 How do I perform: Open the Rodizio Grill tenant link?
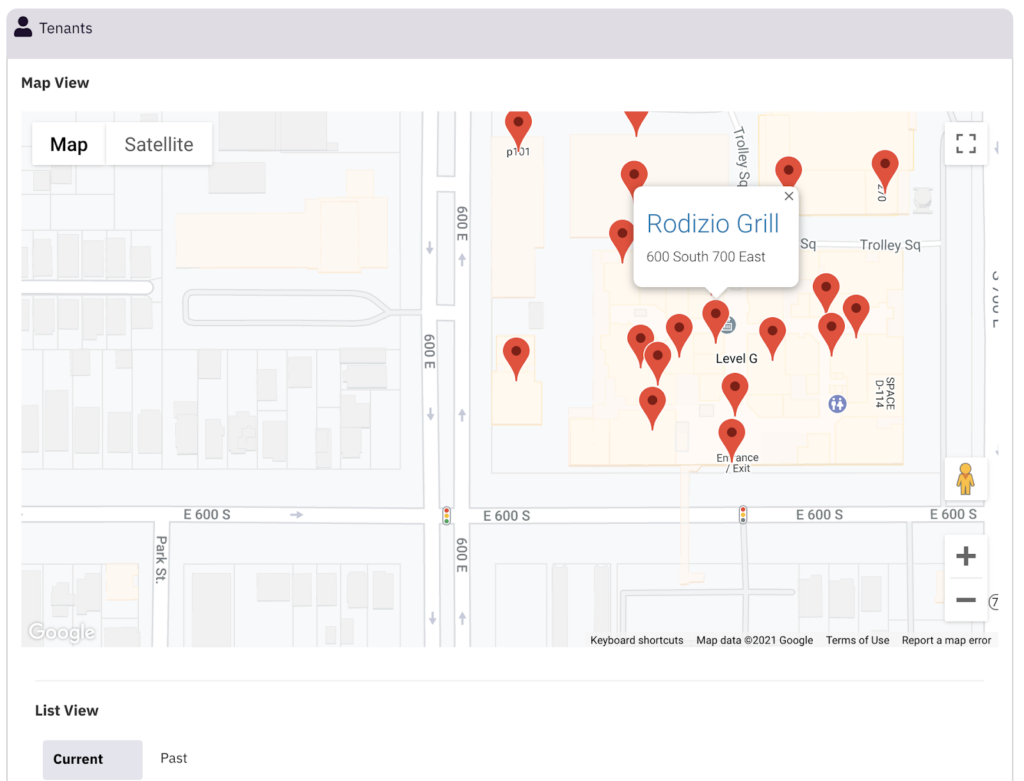(x=712, y=224)
